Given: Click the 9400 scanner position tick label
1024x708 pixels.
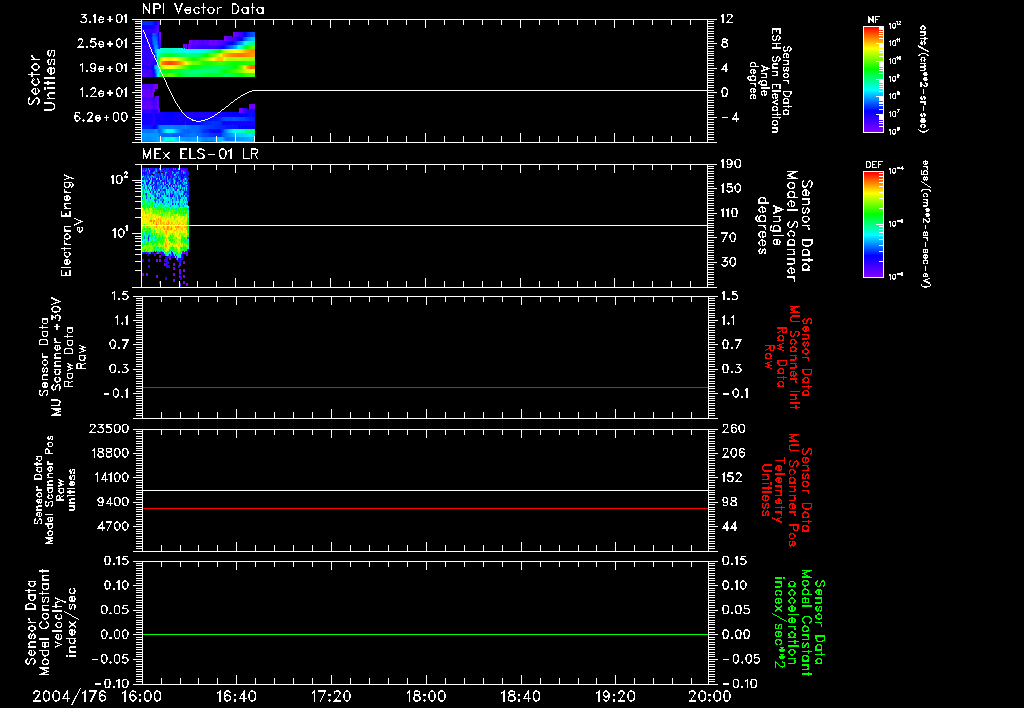Looking at the screenshot, I should click(113, 502).
